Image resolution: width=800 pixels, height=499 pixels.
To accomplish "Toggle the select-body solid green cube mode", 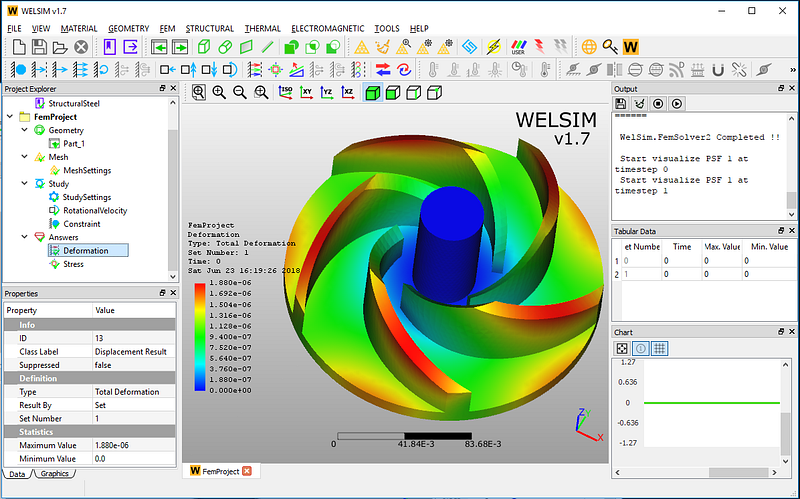I will [372, 93].
